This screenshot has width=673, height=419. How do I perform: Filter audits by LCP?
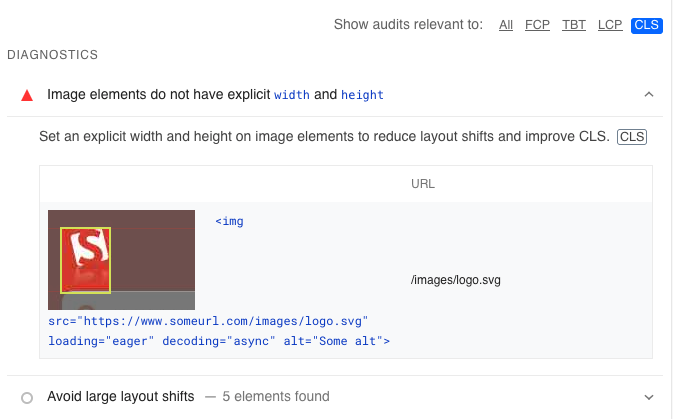click(609, 25)
